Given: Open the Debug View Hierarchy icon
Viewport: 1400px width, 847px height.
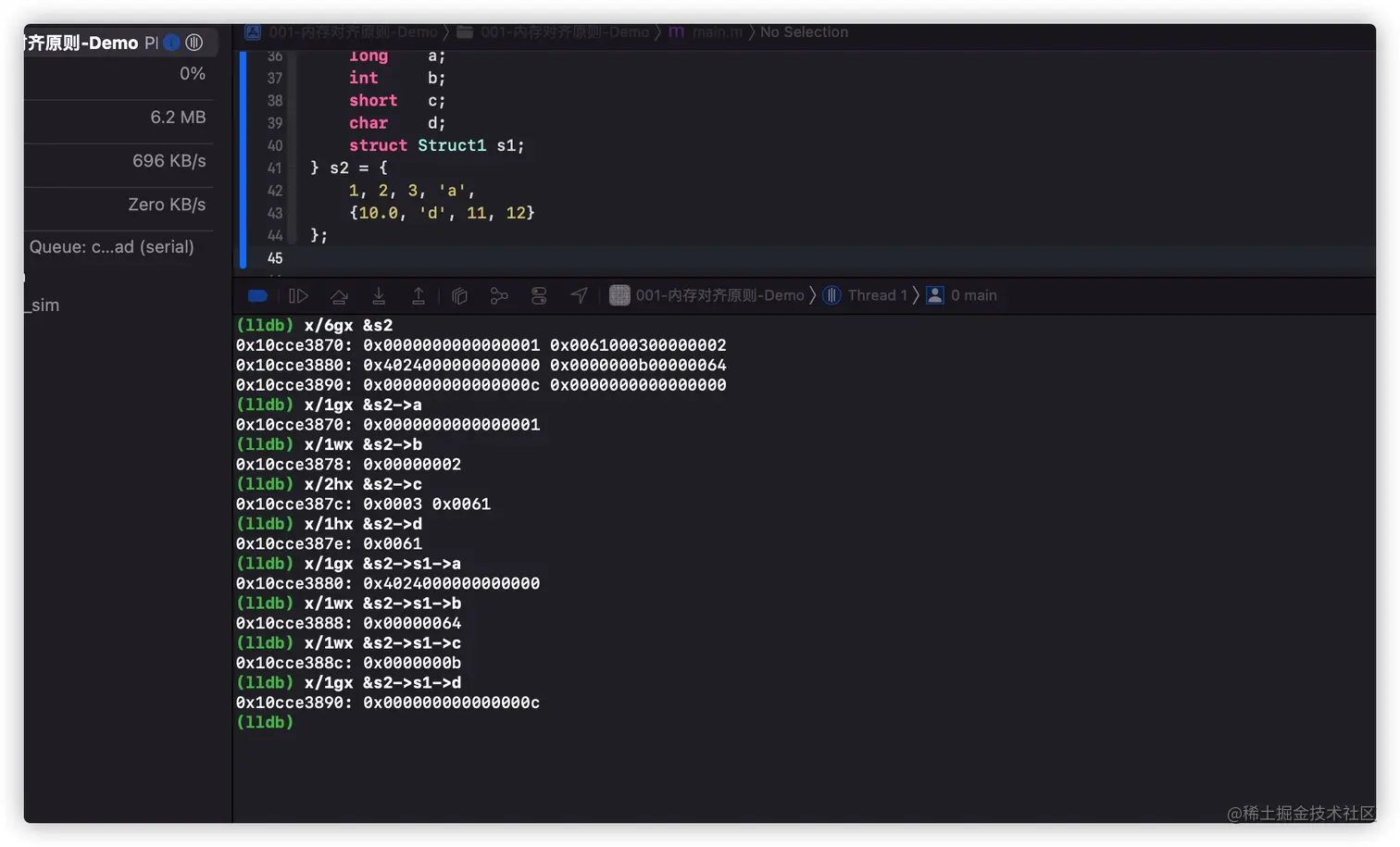Looking at the screenshot, I should (459, 296).
